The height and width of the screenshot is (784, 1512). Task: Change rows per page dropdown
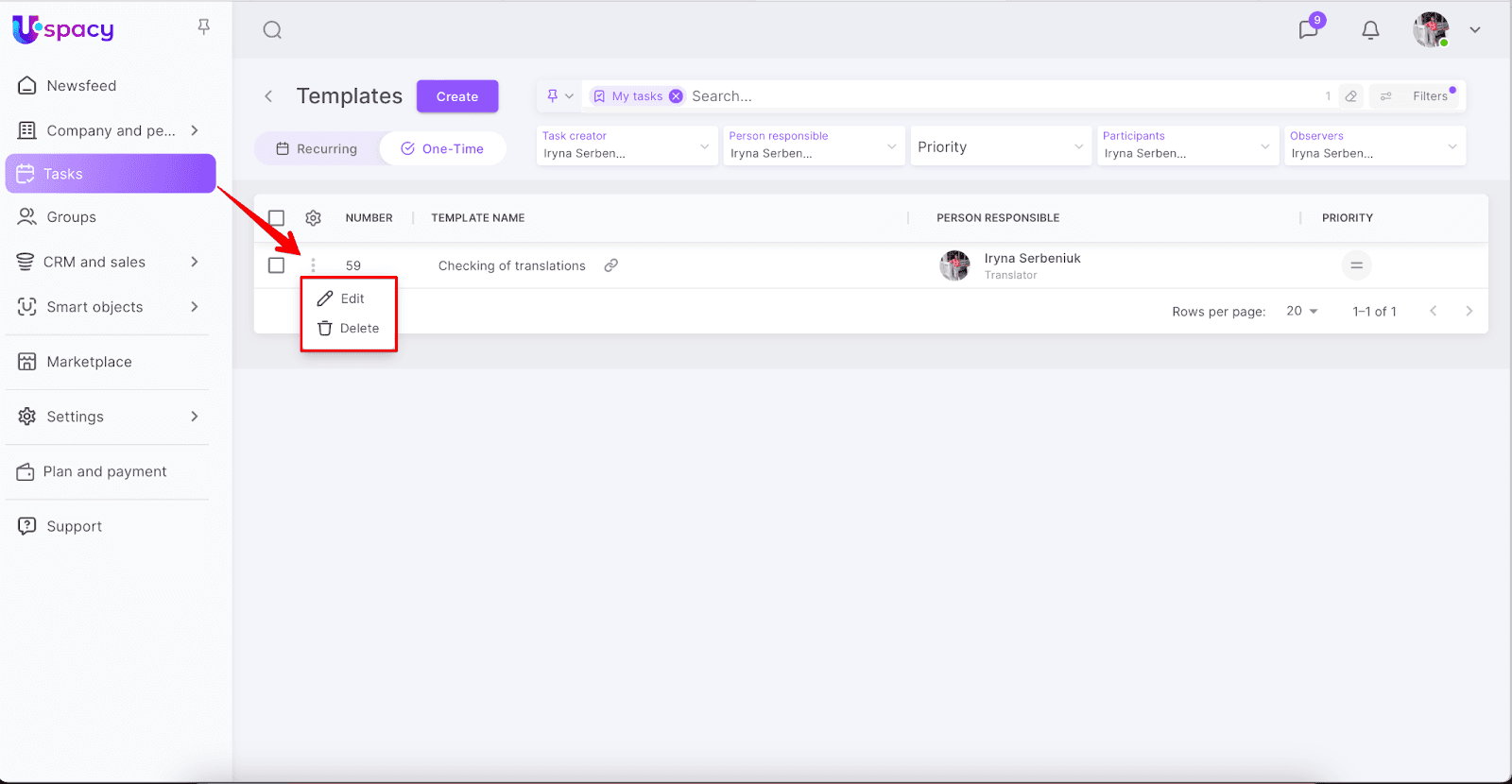(1301, 312)
